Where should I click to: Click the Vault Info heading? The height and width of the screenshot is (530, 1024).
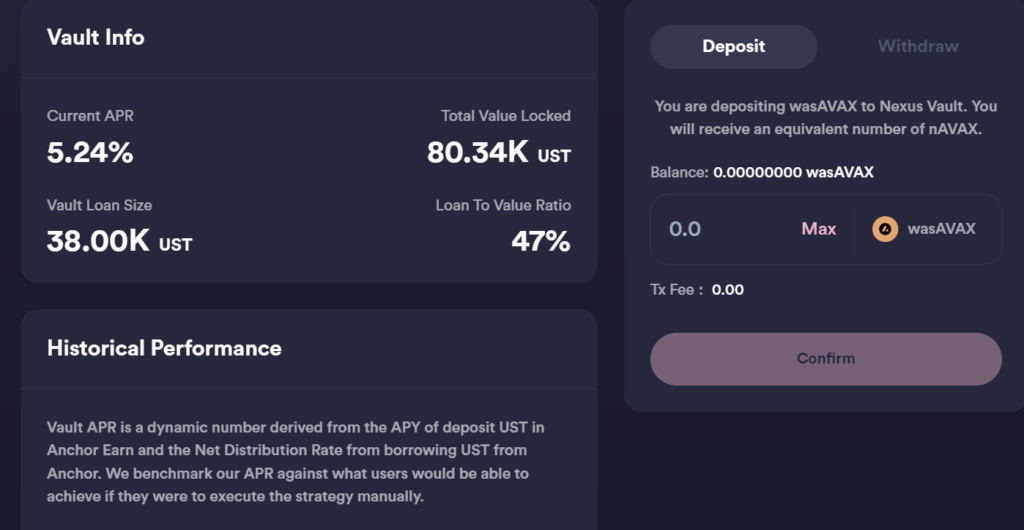pos(96,37)
